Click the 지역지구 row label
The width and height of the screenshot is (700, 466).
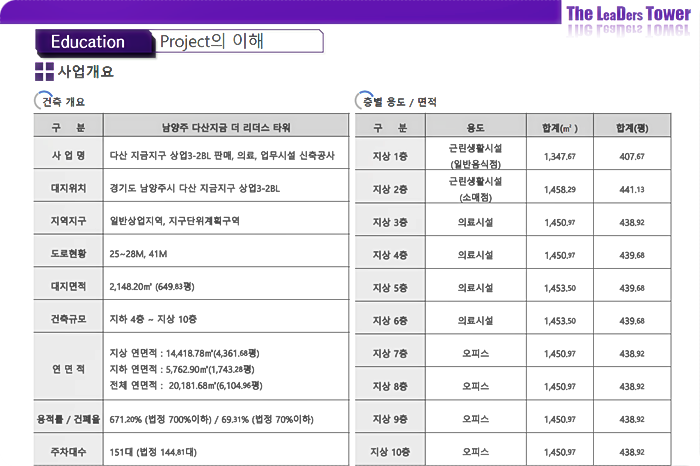click(x=68, y=221)
